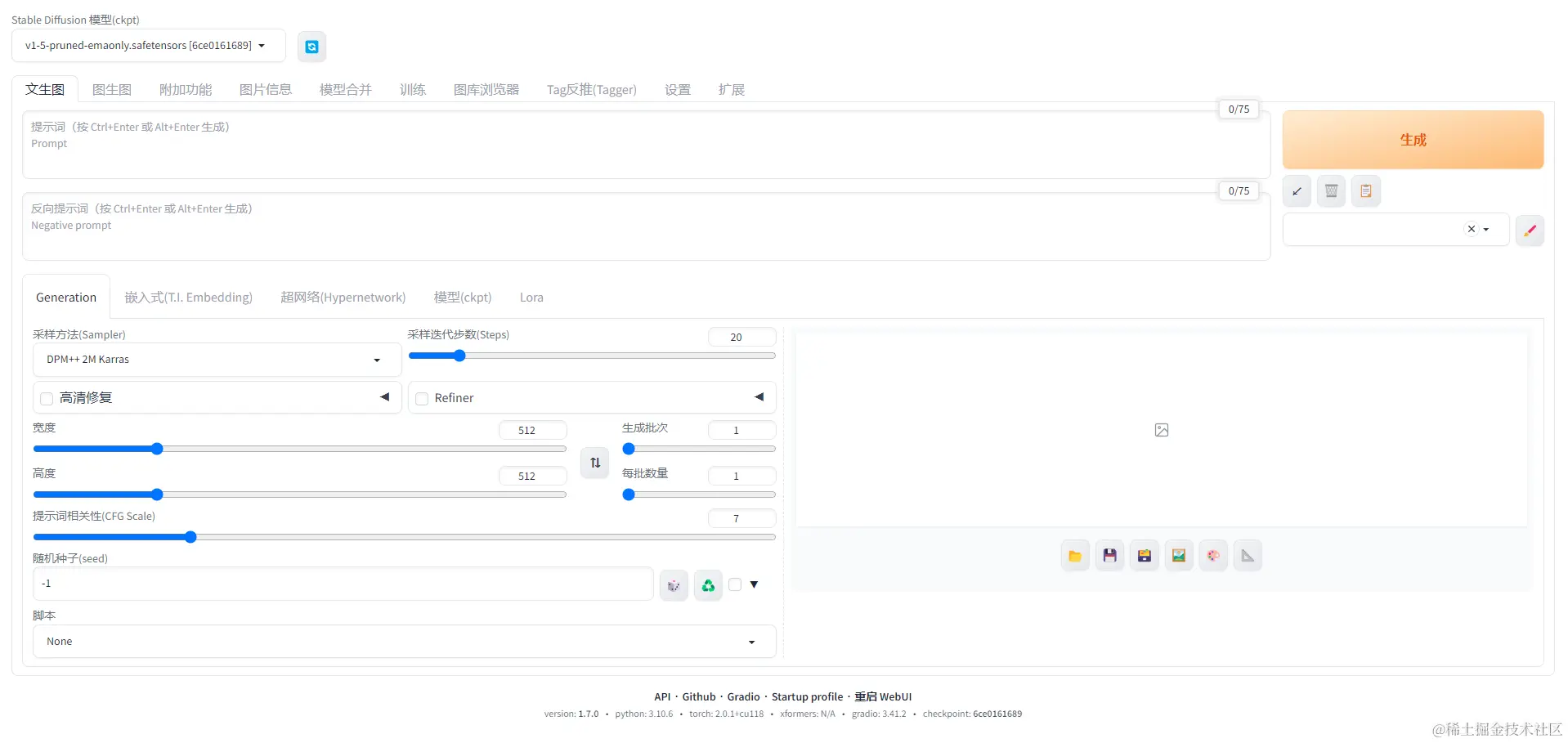The height and width of the screenshot is (743, 1568).
Task: Click the orange 生成 button
Action: click(x=1412, y=139)
